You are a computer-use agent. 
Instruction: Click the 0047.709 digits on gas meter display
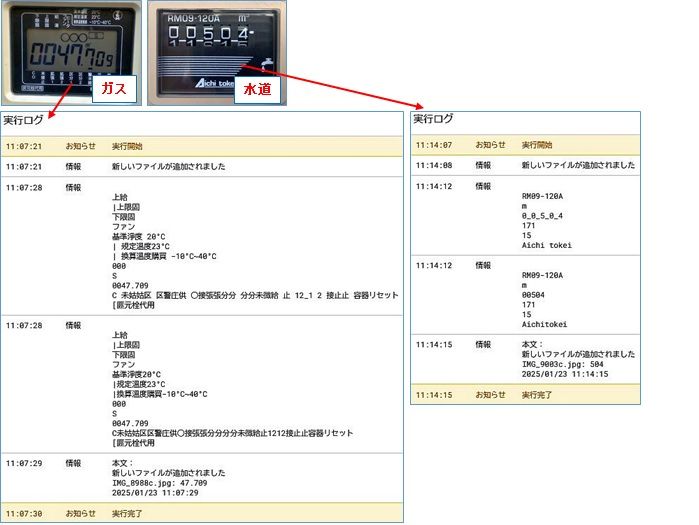click(72, 53)
